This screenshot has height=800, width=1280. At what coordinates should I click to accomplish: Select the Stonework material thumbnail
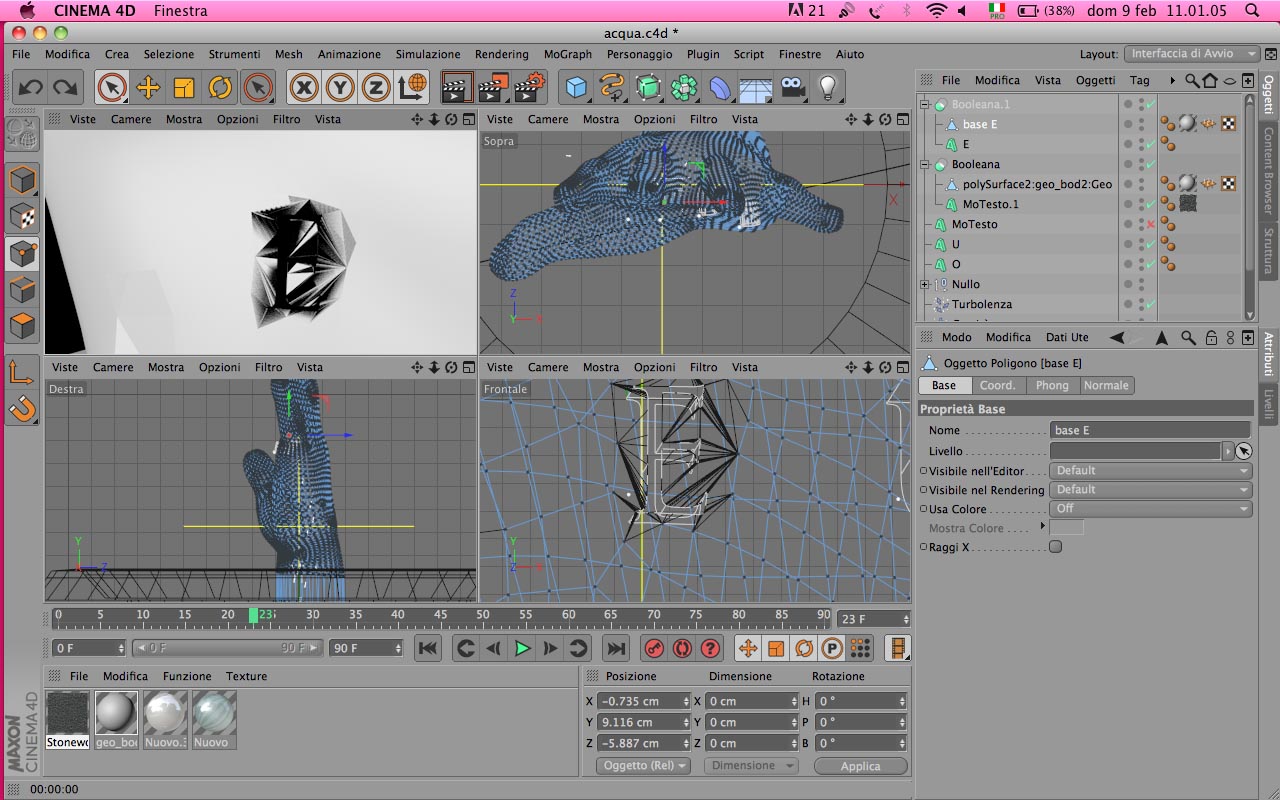[68, 714]
